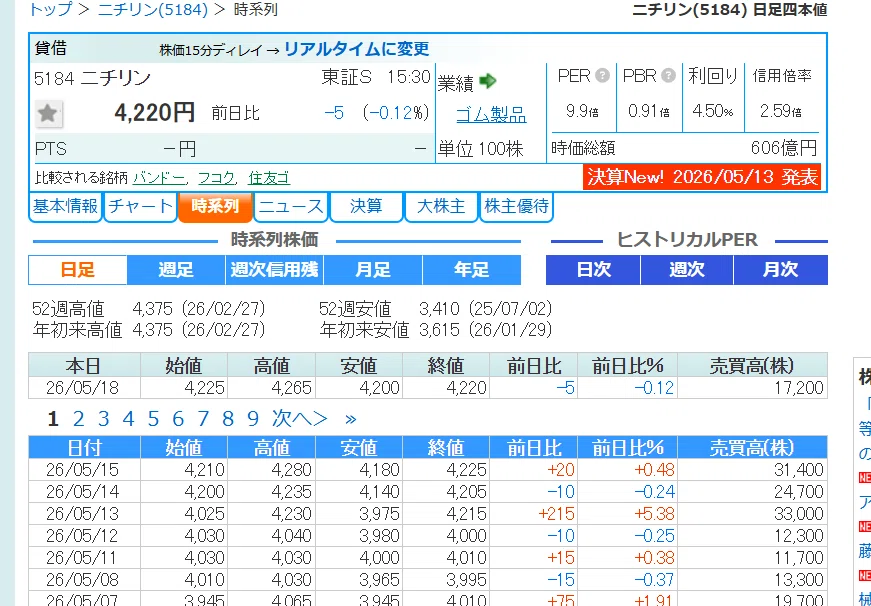
Task: Go to page 3 of results
Action: pyautogui.click(x=103, y=419)
